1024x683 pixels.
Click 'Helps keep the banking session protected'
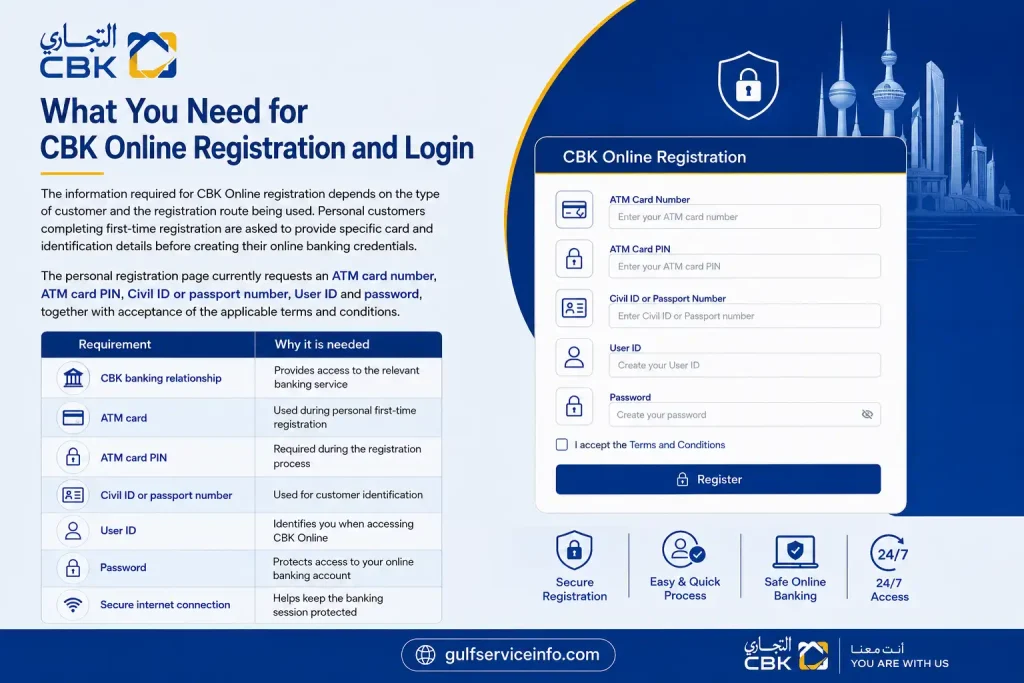(328, 605)
